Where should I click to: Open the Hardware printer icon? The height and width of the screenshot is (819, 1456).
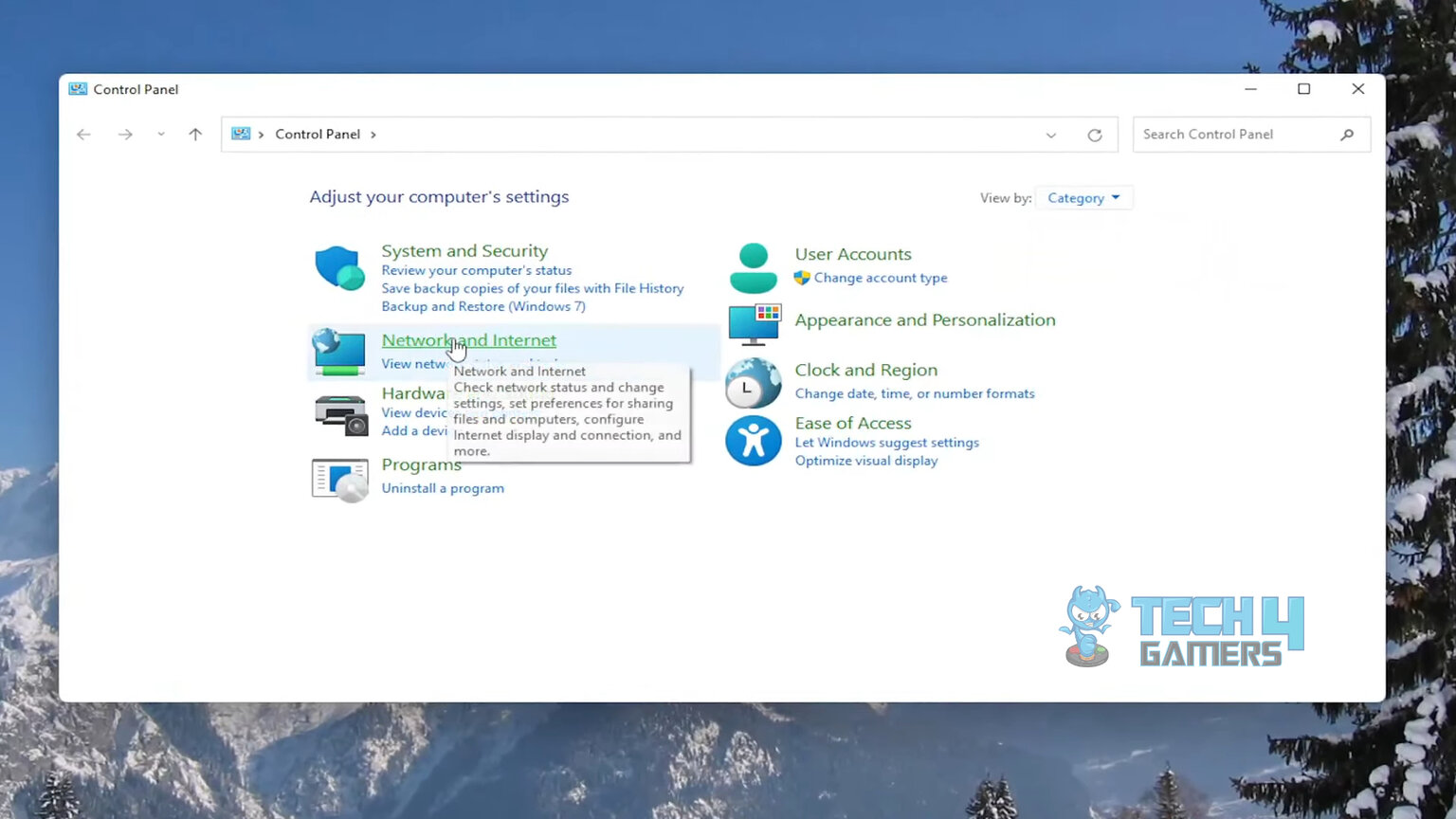tap(340, 414)
